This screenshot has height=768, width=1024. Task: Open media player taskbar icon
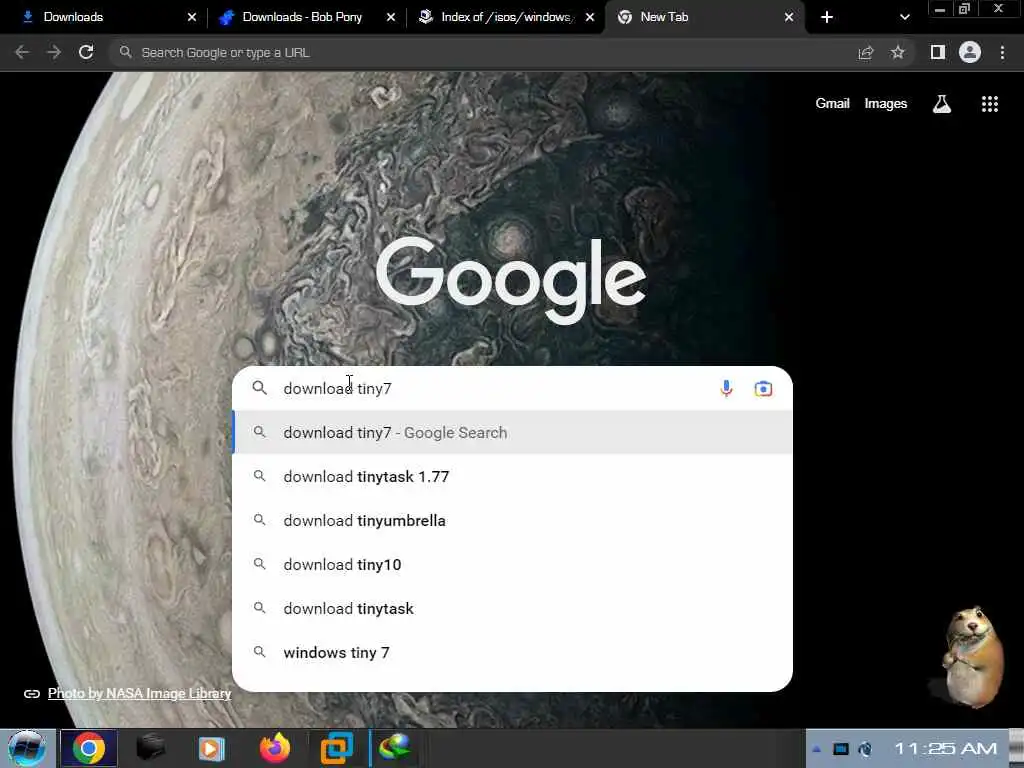[x=211, y=748]
